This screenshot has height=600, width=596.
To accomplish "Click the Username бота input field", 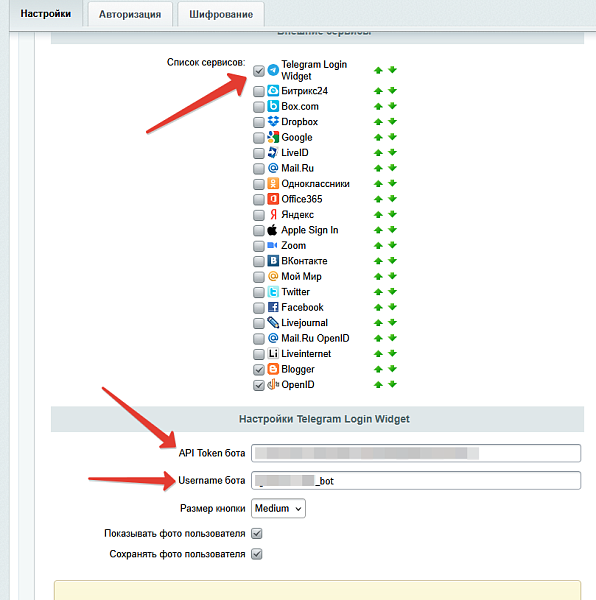I will 416,481.
